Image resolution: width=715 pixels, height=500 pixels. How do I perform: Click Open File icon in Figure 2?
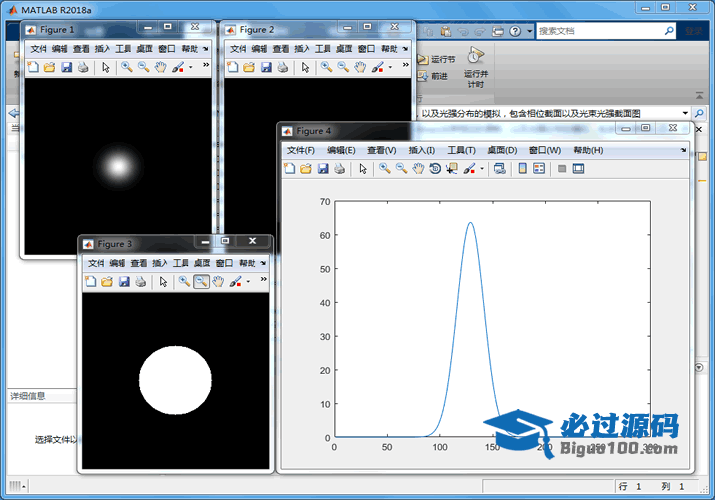pos(249,67)
